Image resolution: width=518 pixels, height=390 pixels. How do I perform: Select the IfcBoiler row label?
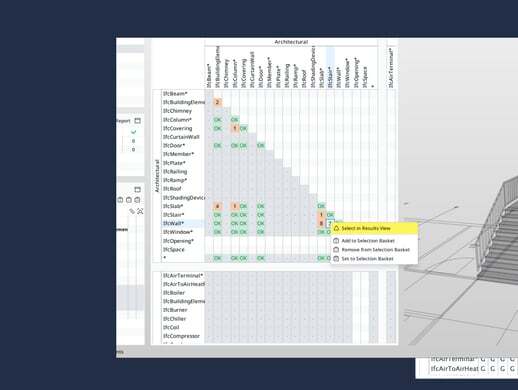point(174,293)
